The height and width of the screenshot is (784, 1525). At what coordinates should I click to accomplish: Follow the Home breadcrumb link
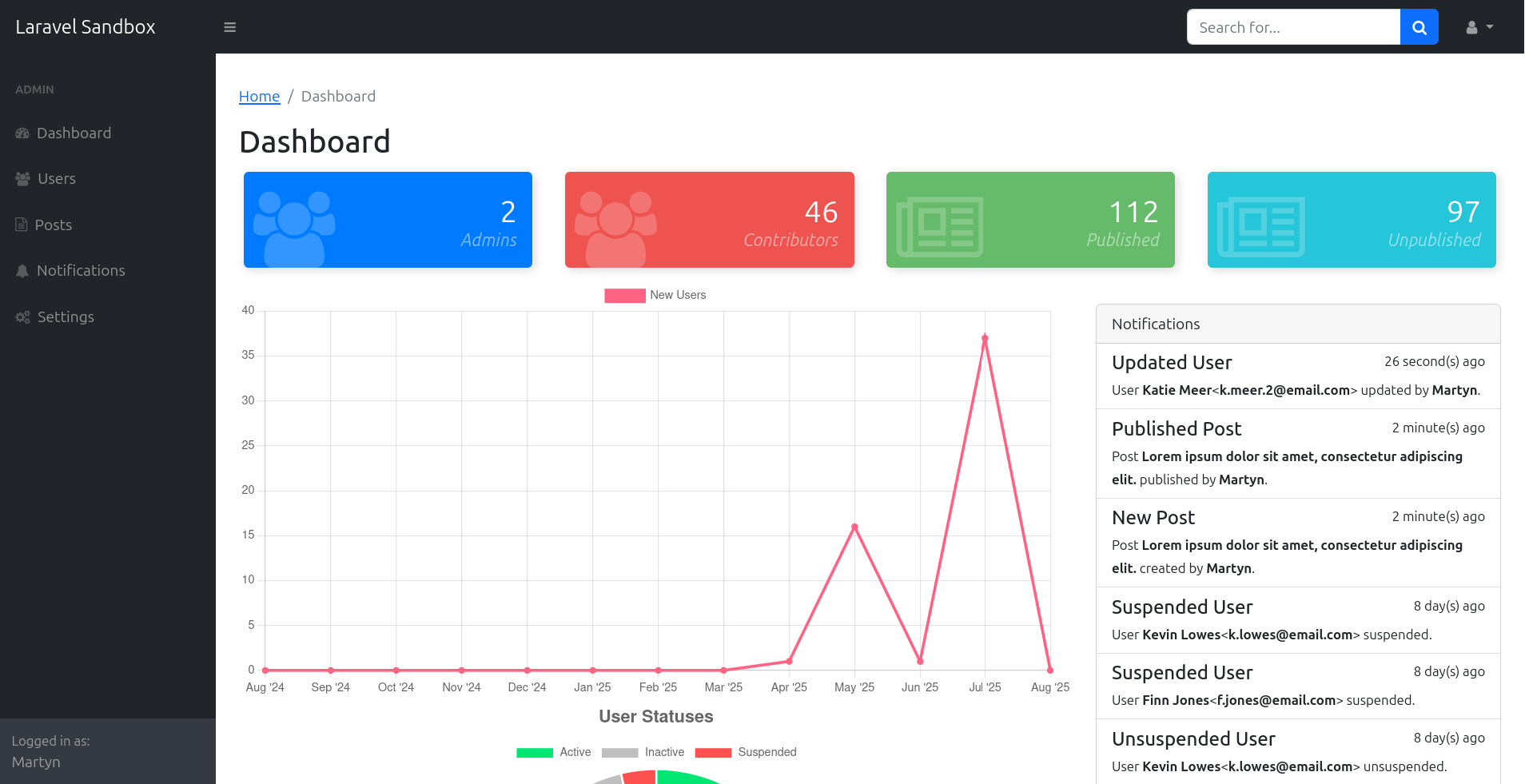(x=259, y=97)
